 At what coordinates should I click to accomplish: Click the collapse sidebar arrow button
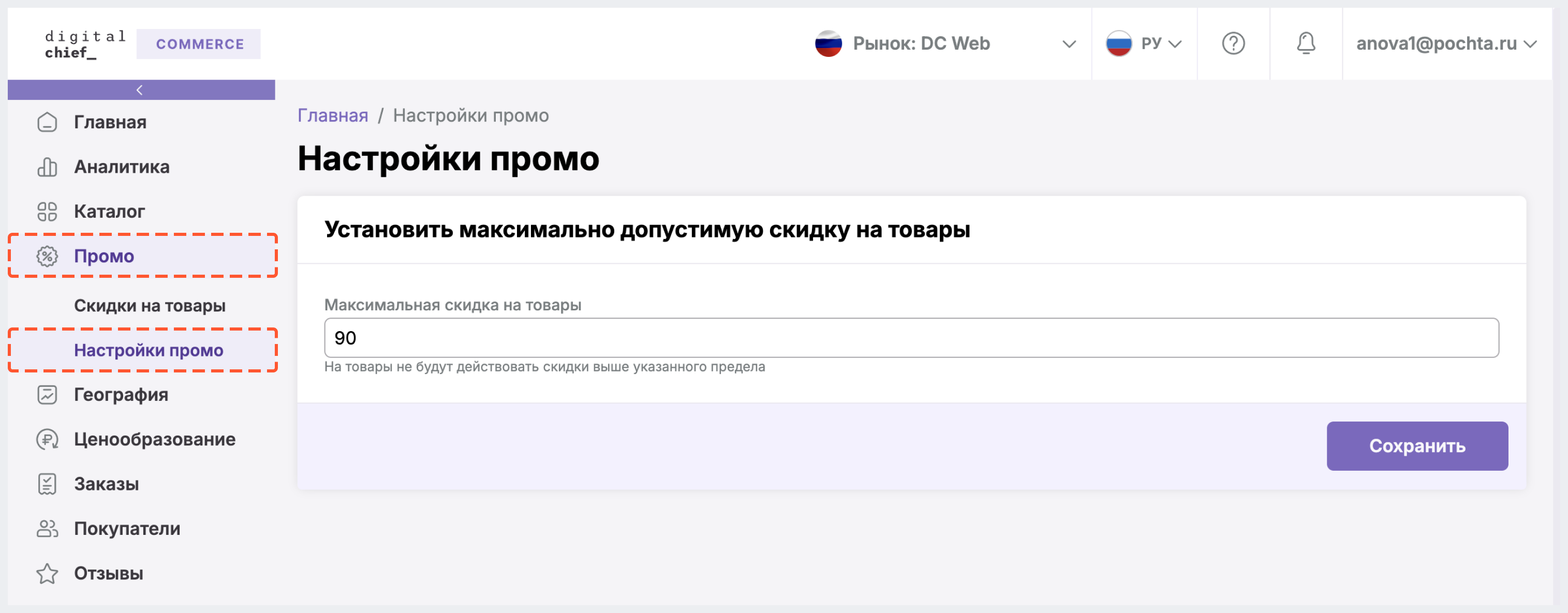(140, 90)
